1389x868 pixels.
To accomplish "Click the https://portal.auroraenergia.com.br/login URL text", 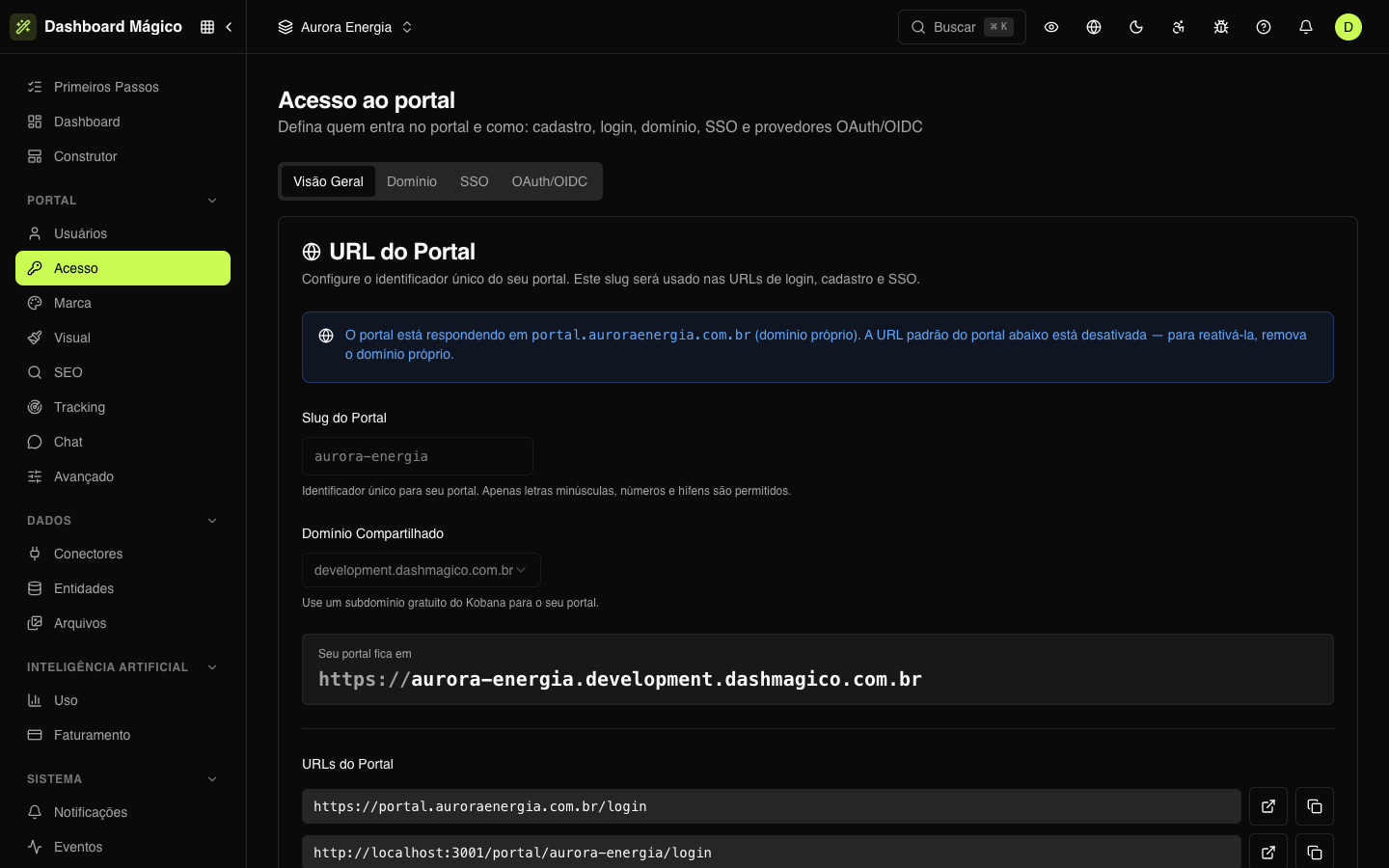I will (480, 806).
